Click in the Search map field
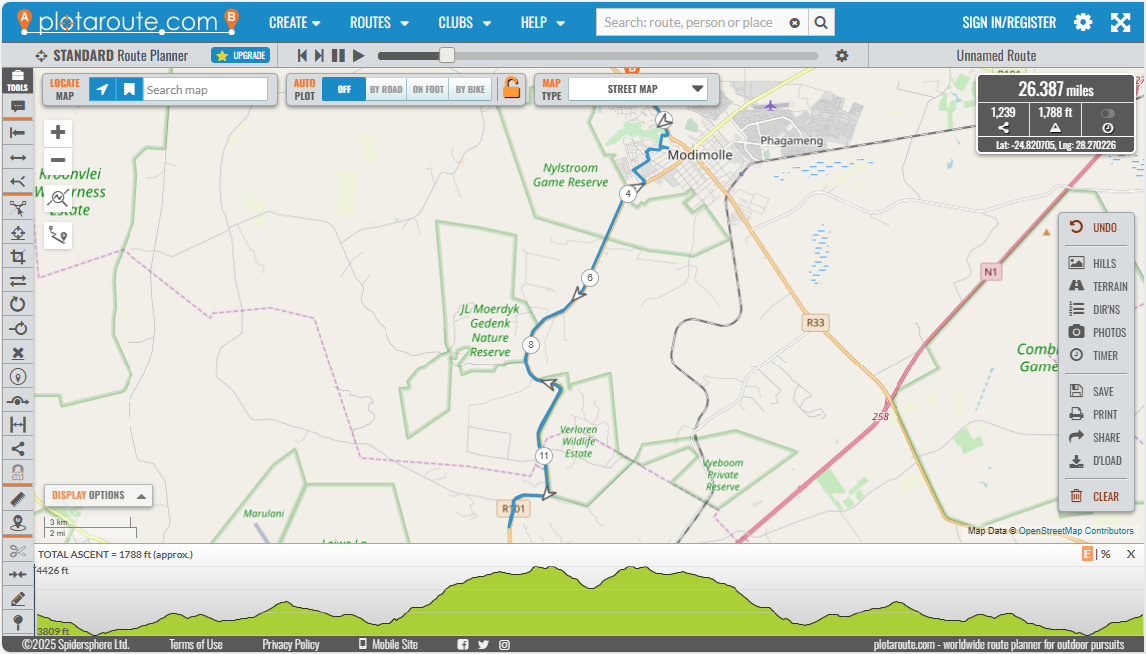 pyautogui.click(x=205, y=89)
